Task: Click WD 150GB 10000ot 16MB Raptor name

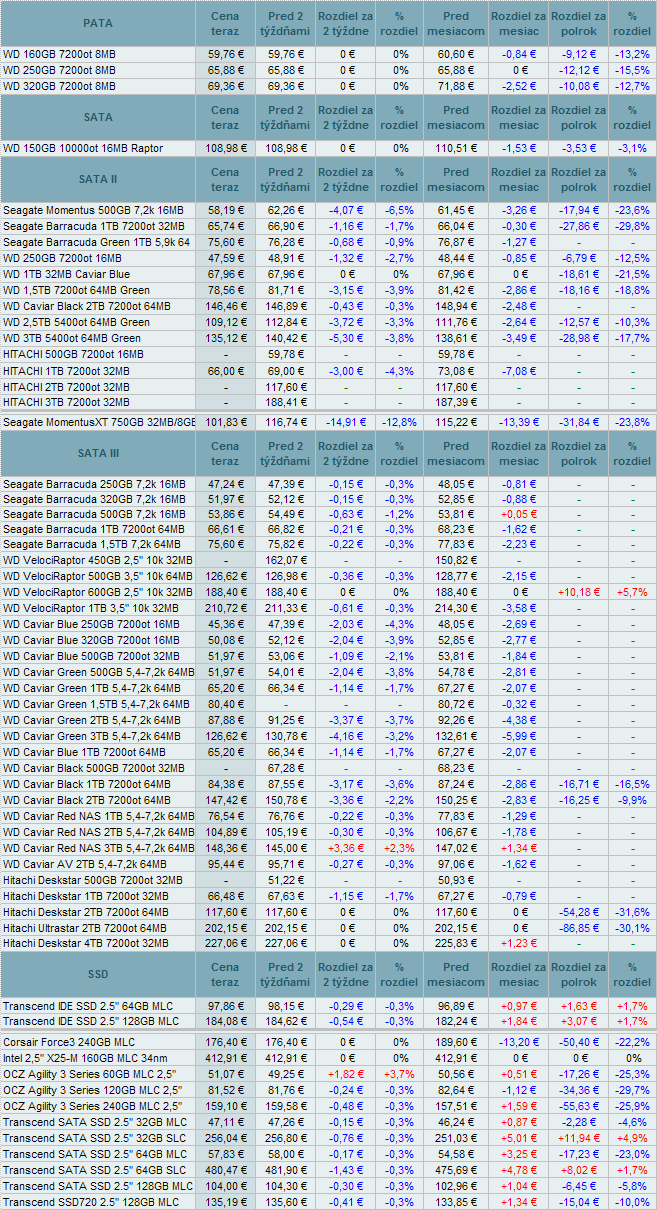Action: coord(83,148)
